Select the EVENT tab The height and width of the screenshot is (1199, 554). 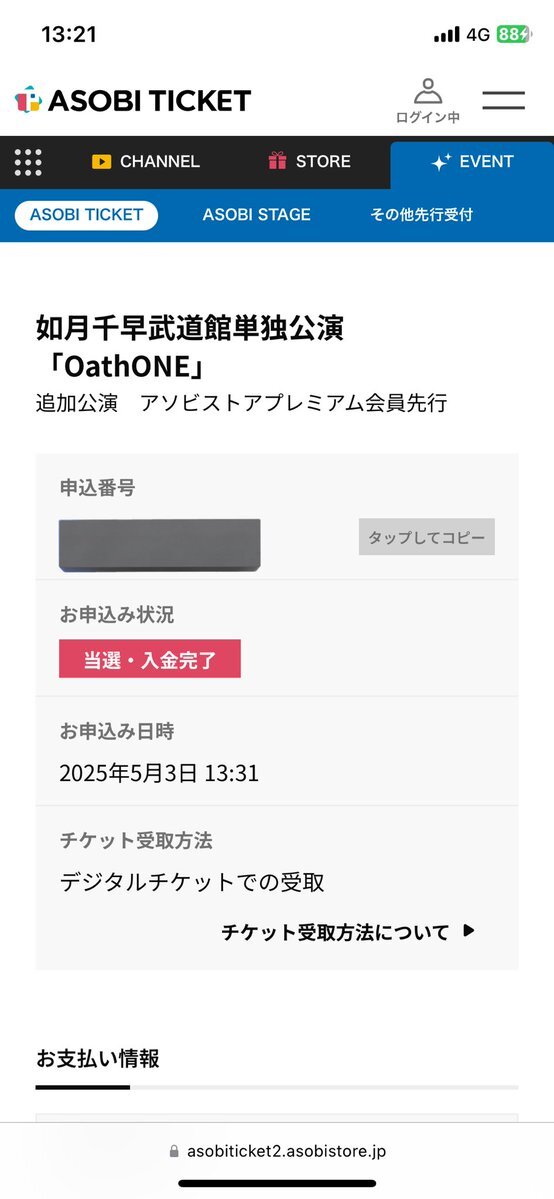tap(472, 163)
